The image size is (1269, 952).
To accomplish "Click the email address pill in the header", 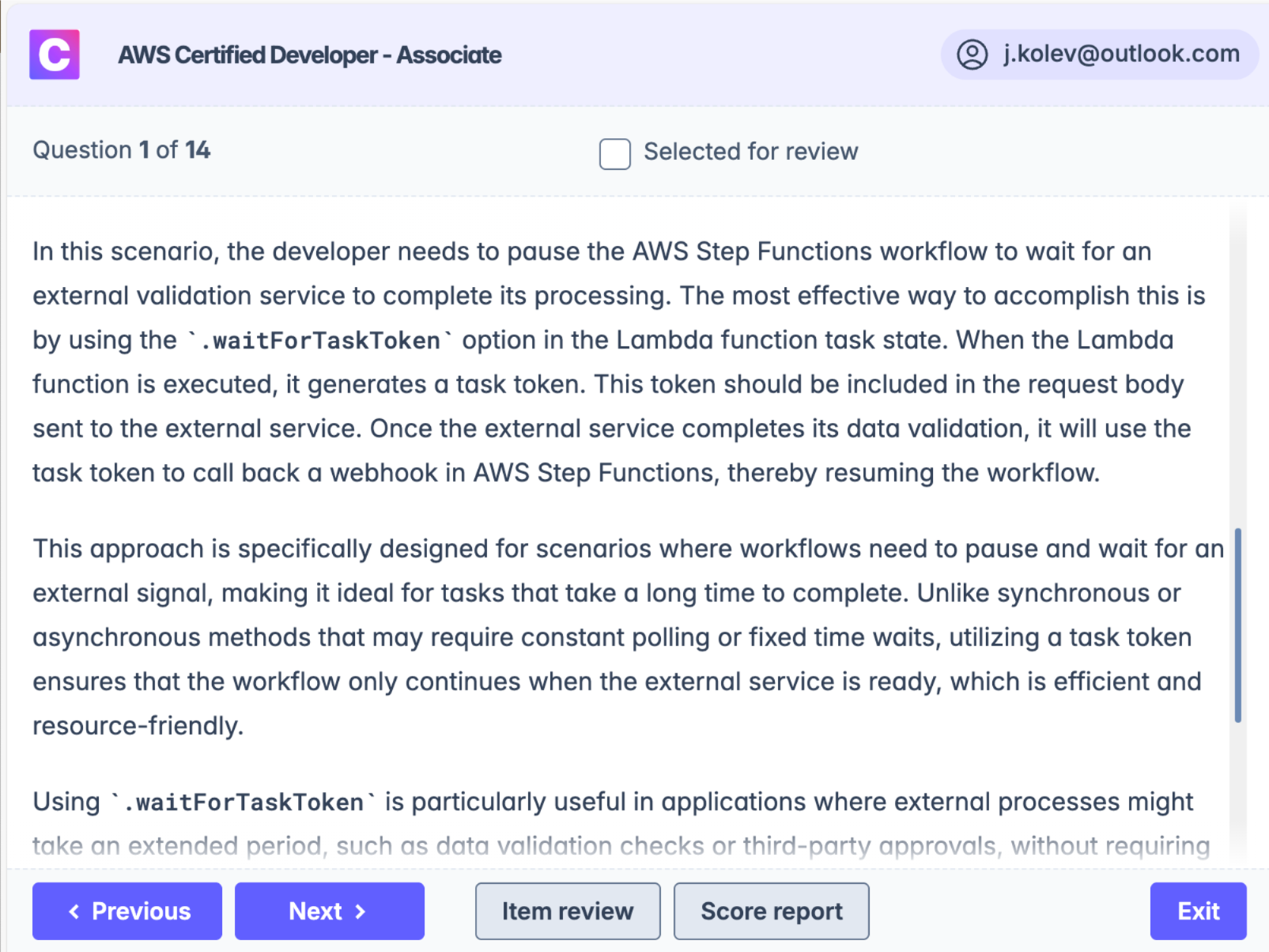I will click(1120, 54).
